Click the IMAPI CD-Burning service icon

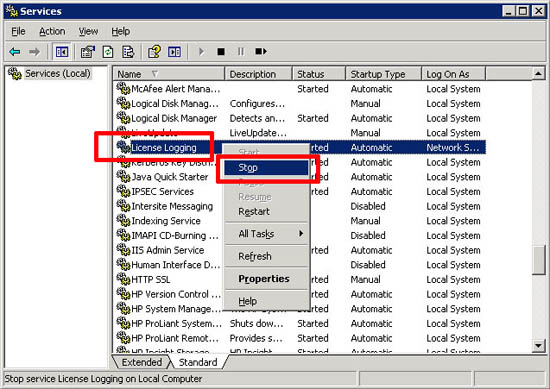pyautogui.click(x=123, y=235)
